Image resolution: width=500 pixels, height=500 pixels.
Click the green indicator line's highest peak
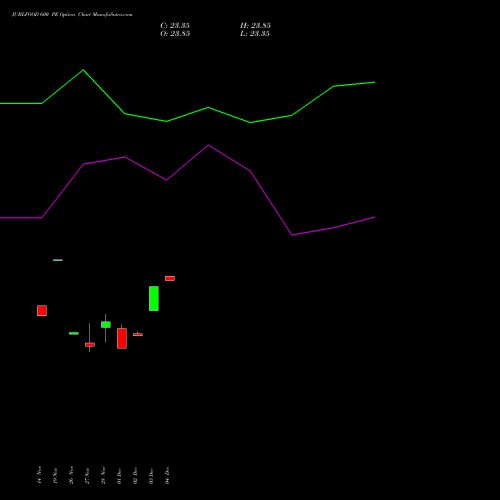coord(83,70)
